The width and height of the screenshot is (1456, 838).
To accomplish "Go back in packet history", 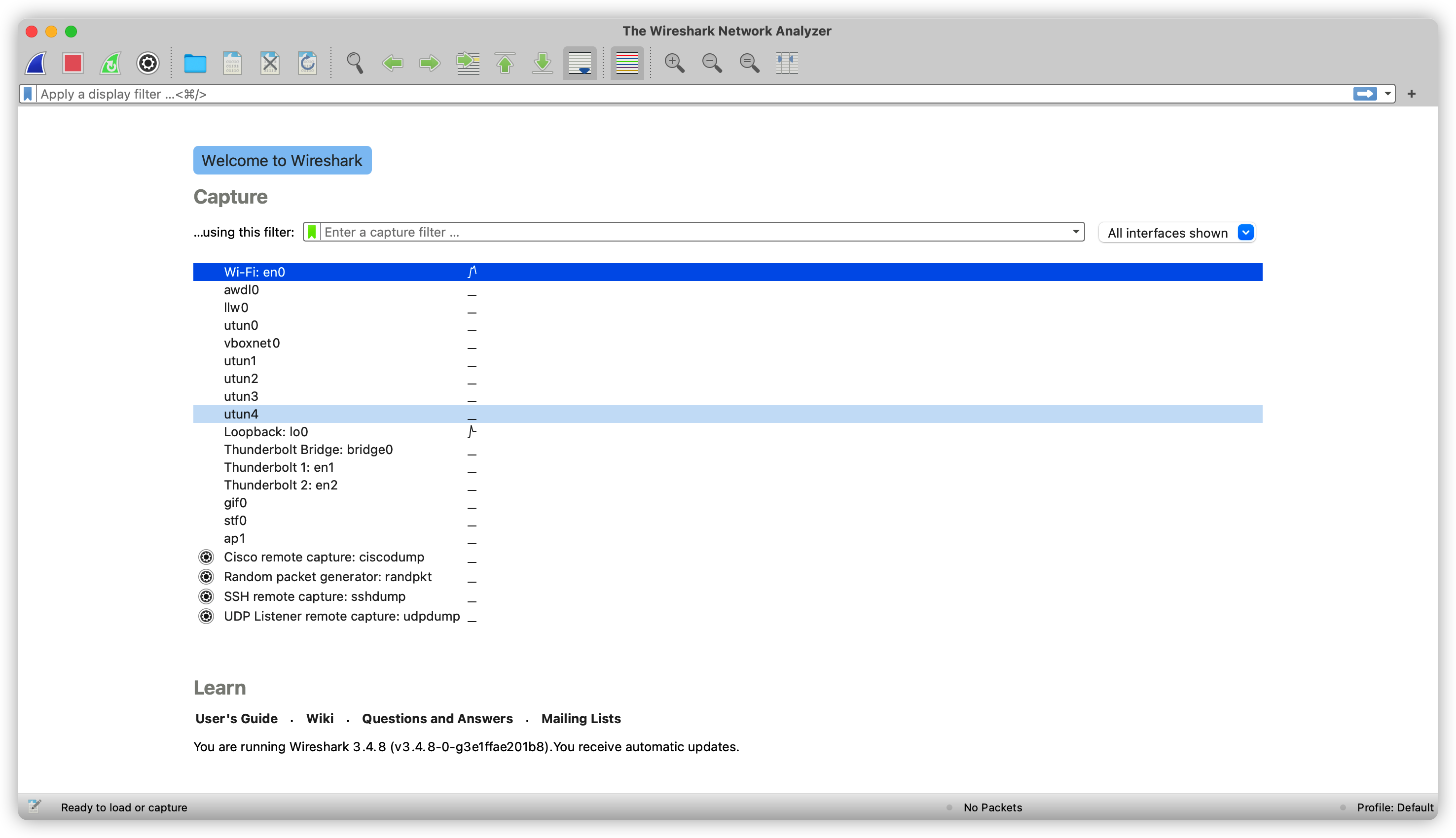I will pos(393,63).
